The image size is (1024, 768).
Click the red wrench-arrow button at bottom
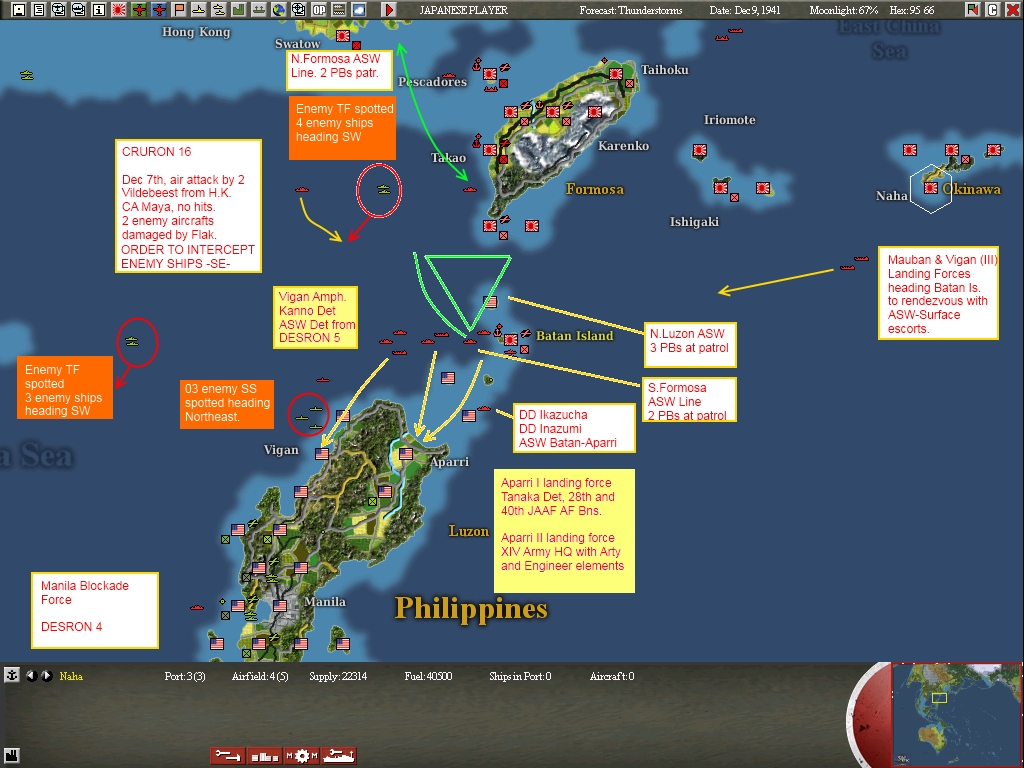[x=228, y=756]
